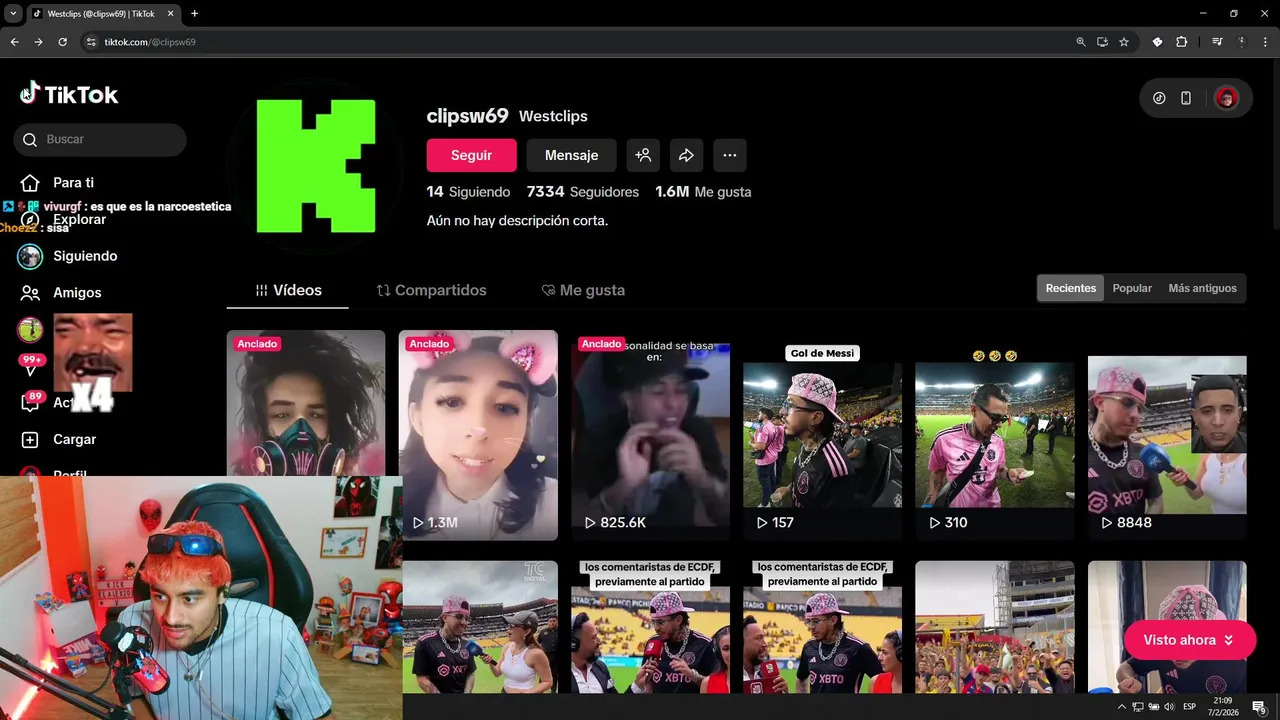Click the 1.6M Me gusta stat
This screenshot has height=720, width=1280.
pyautogui.click(x=703, y=192)
